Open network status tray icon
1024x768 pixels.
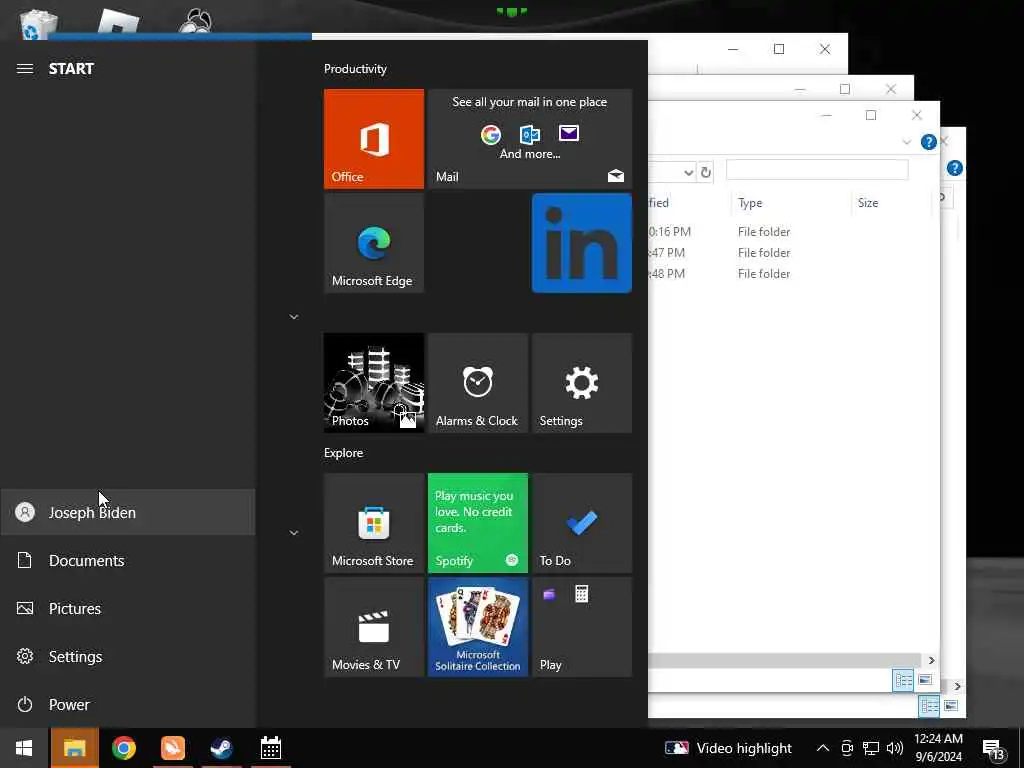click(871, 748)
